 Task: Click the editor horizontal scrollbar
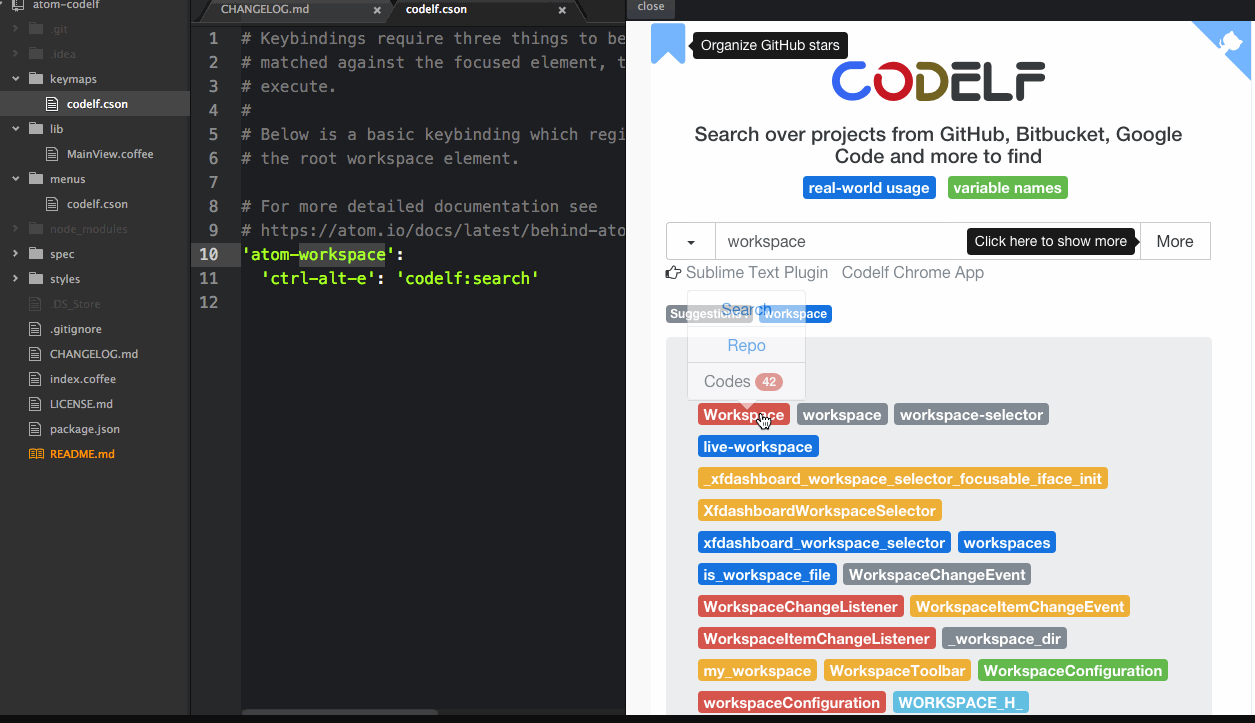tap(340, 712)
